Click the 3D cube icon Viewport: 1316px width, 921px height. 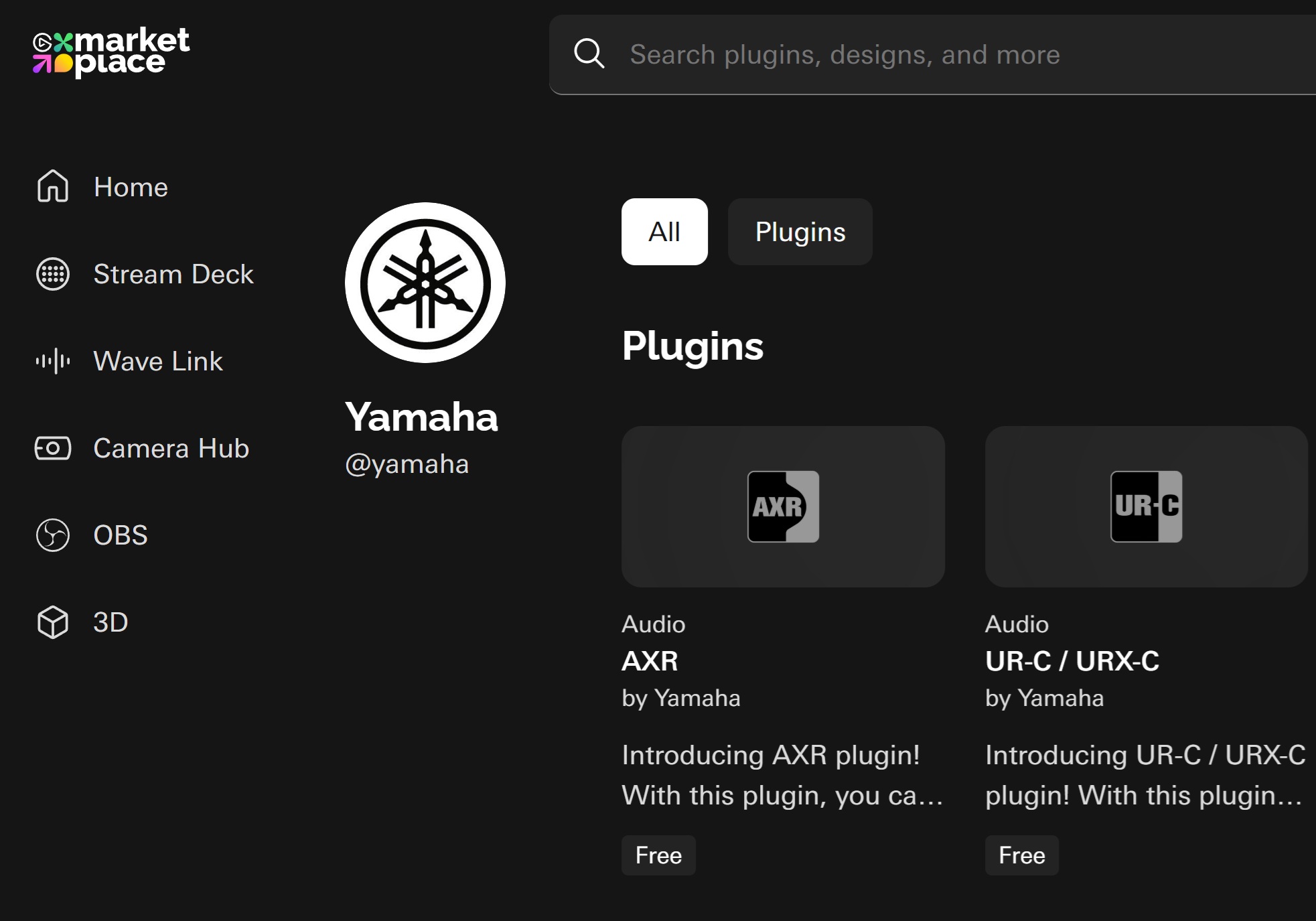point(53,622)
